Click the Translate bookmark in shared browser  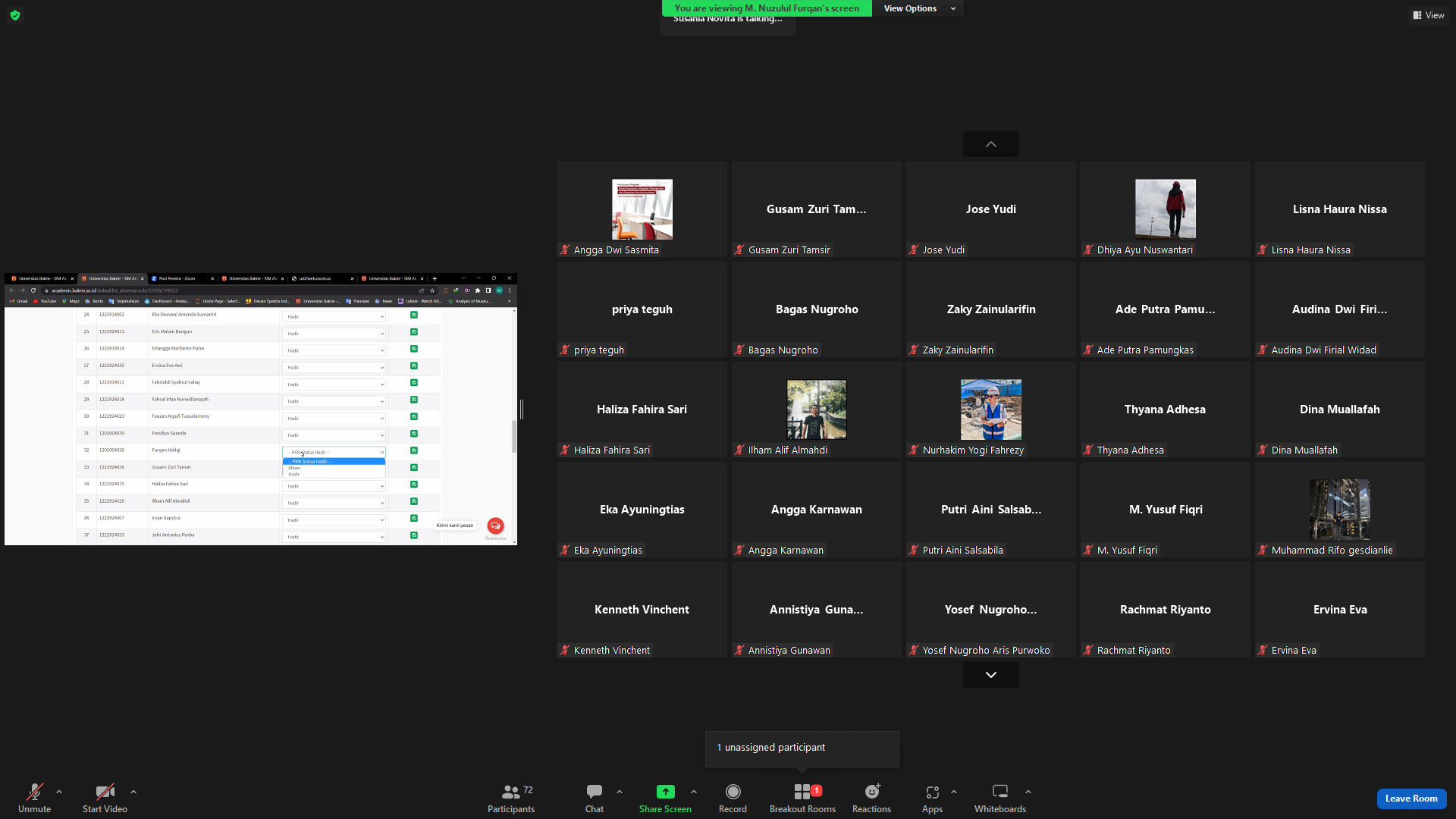pyautogui.click(x=357, y=301)
